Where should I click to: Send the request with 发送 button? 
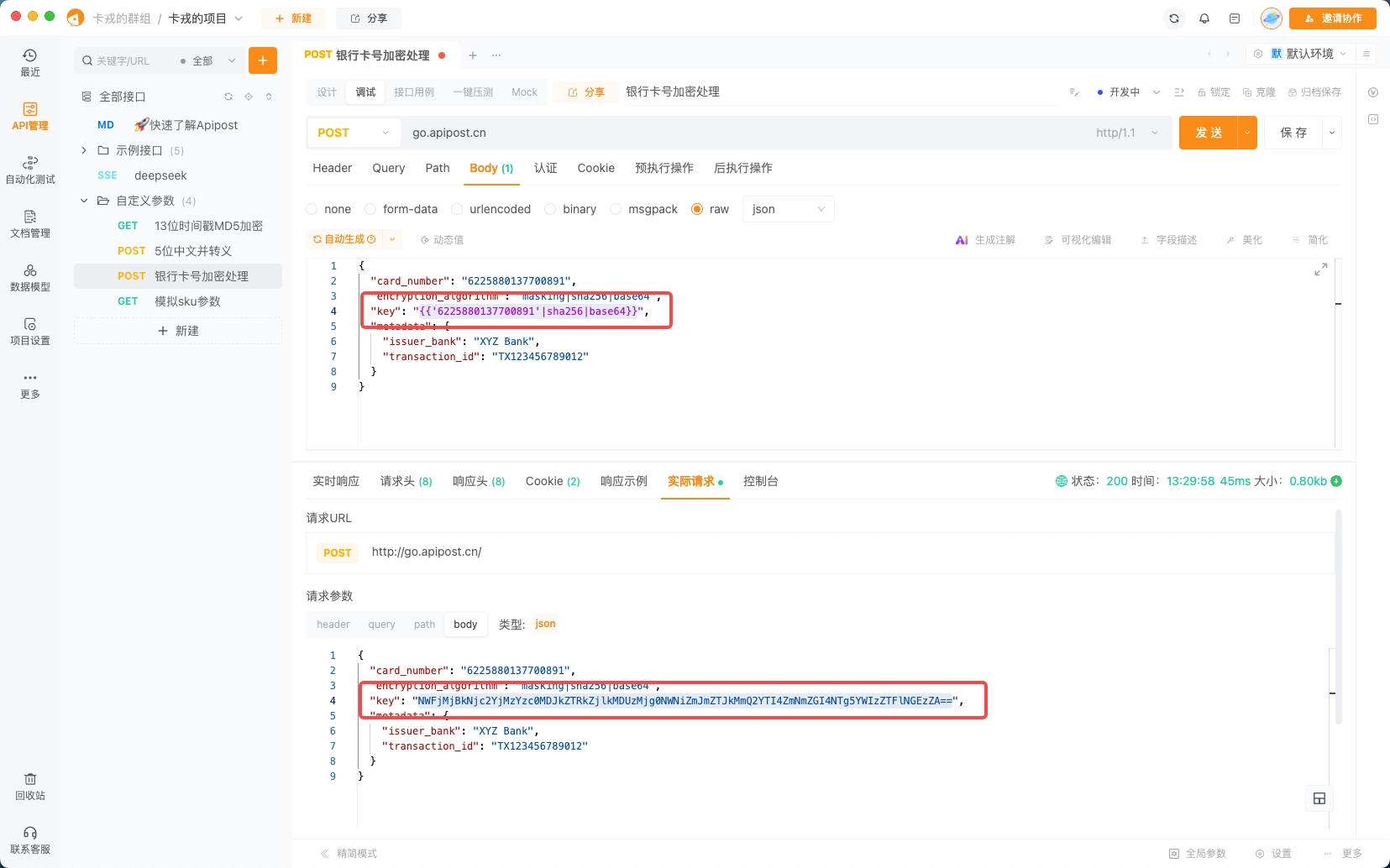point(1211,133)
